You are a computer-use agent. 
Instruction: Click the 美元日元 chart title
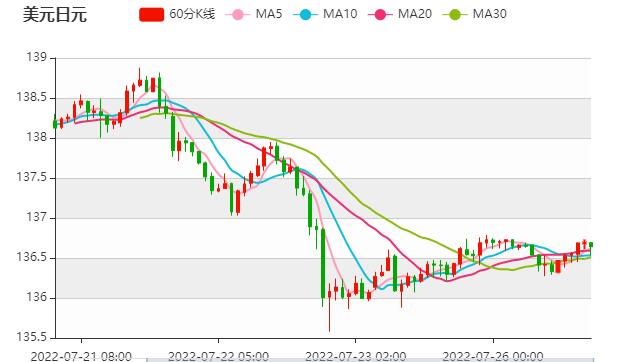[55, 15]
